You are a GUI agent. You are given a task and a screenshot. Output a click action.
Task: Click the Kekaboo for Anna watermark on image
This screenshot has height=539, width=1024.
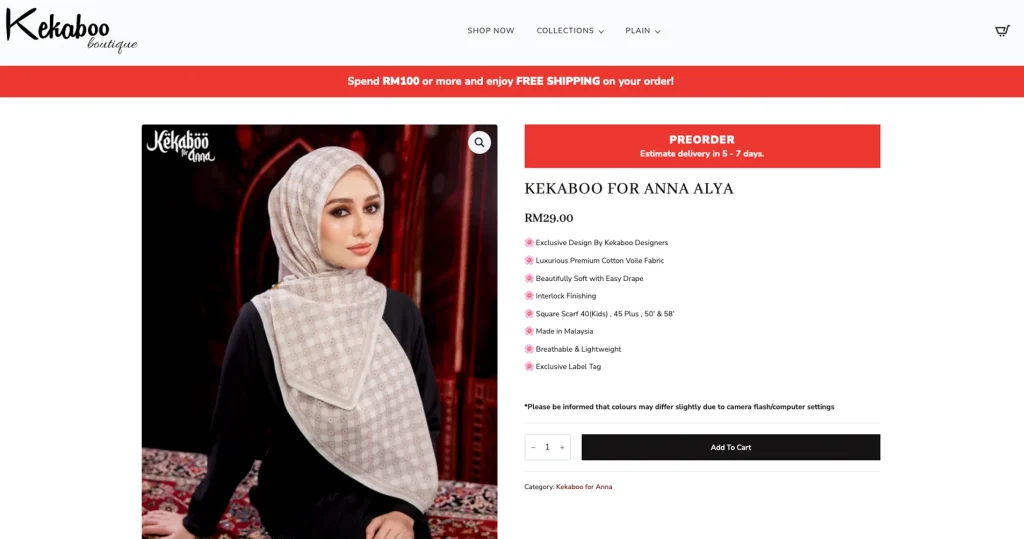click(x=180, y=146)
